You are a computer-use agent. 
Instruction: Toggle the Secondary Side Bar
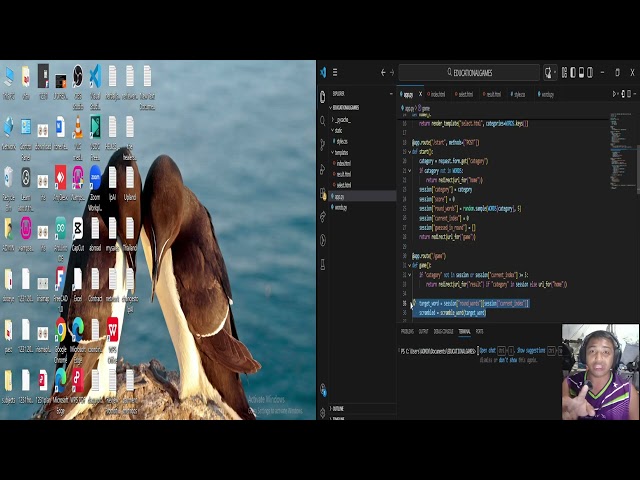tap(590, 73)
